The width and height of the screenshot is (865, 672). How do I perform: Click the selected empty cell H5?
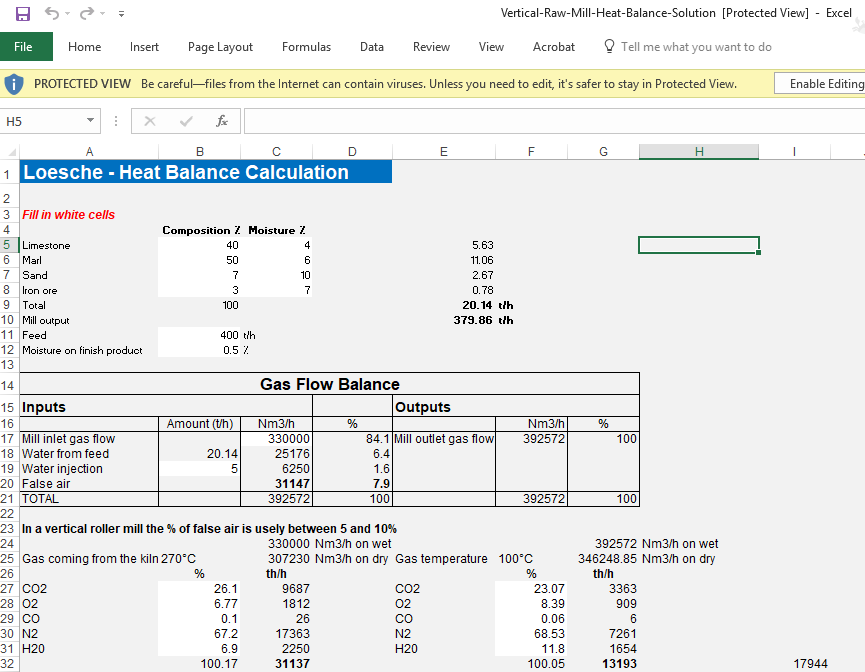coord(699,245)
